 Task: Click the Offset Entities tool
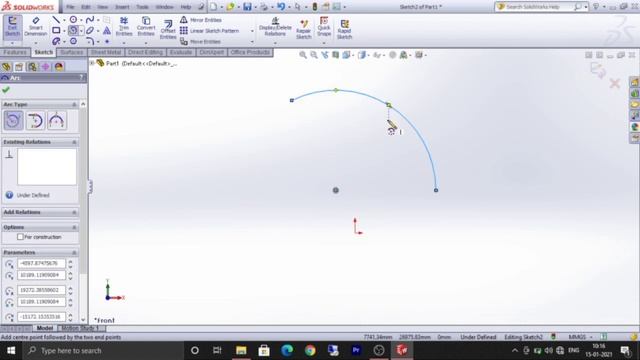(168, 29)
